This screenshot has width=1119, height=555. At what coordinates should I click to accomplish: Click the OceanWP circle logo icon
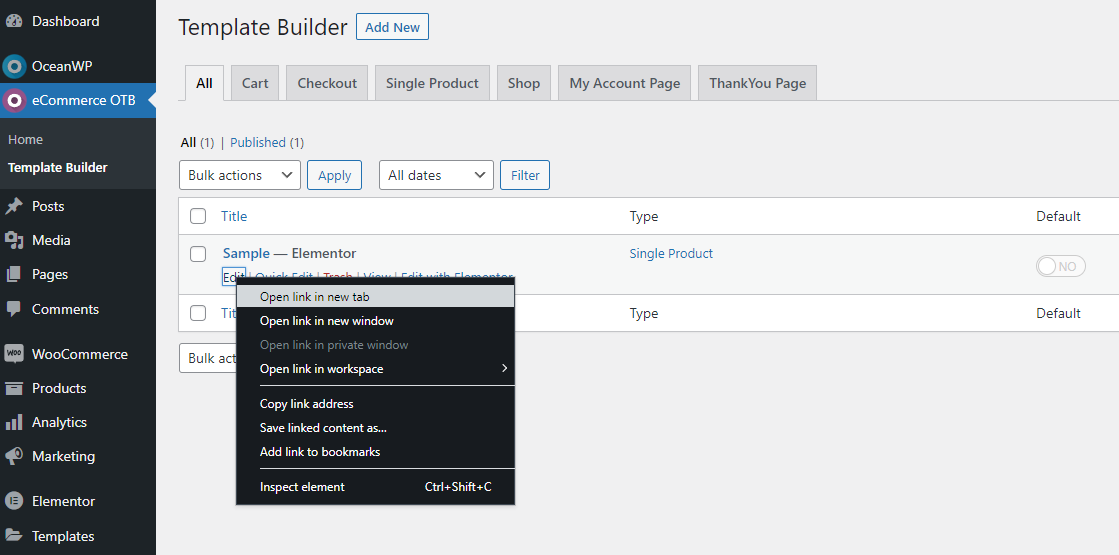(x=14, y=66)
